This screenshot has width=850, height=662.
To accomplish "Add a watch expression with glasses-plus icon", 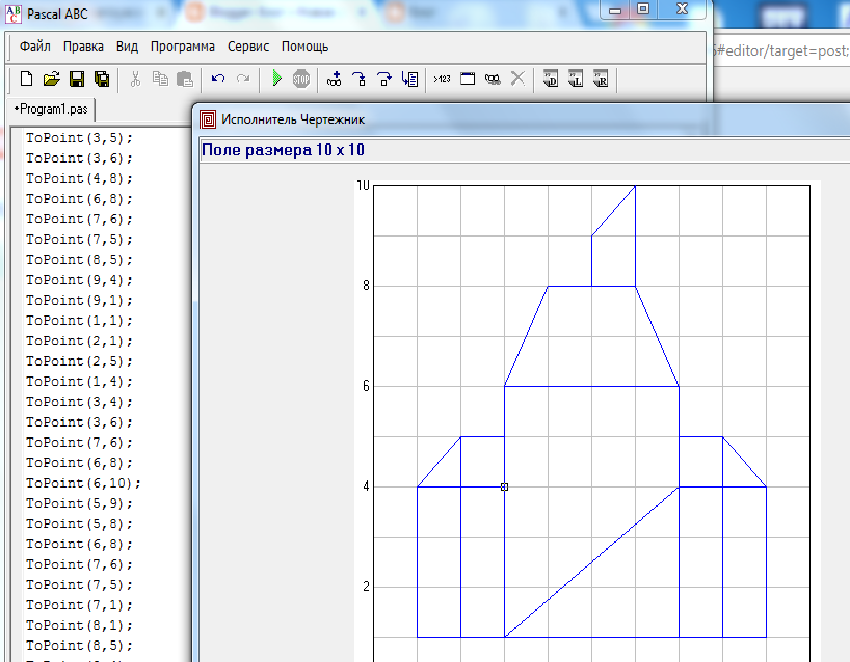I will point(334,79).
